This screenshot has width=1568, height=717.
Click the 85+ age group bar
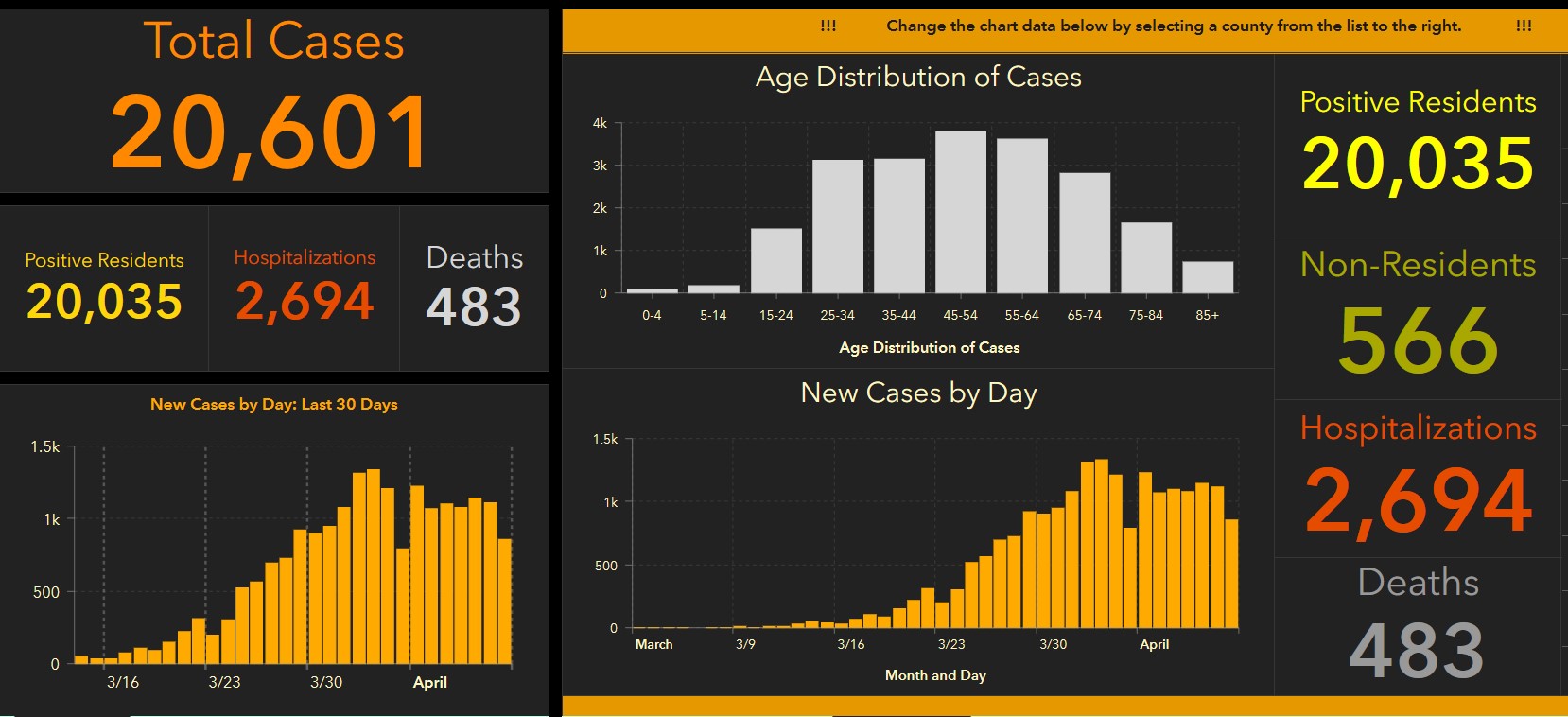1208,277
